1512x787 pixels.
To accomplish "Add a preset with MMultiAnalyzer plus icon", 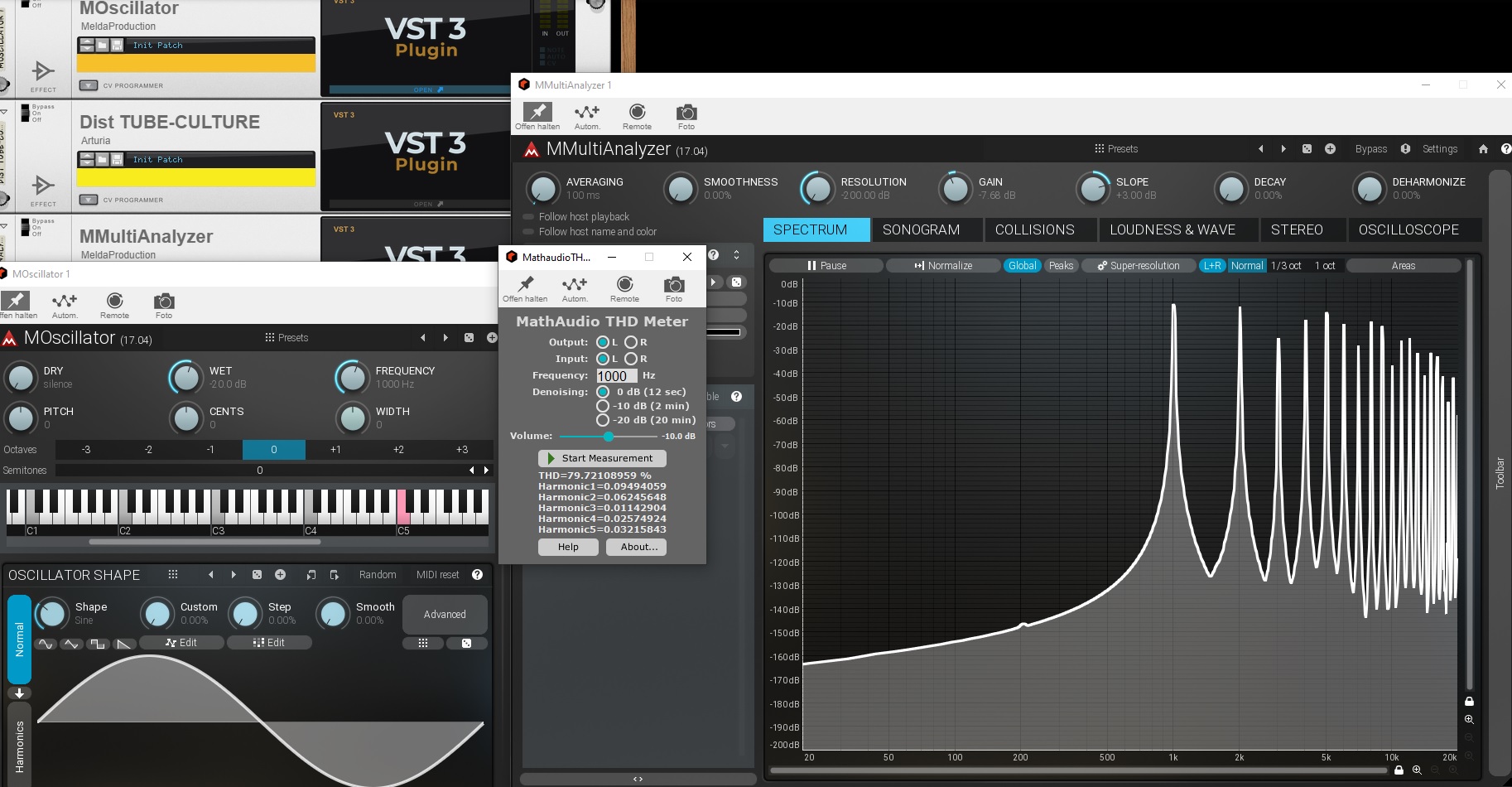I will pos(1330,149).
